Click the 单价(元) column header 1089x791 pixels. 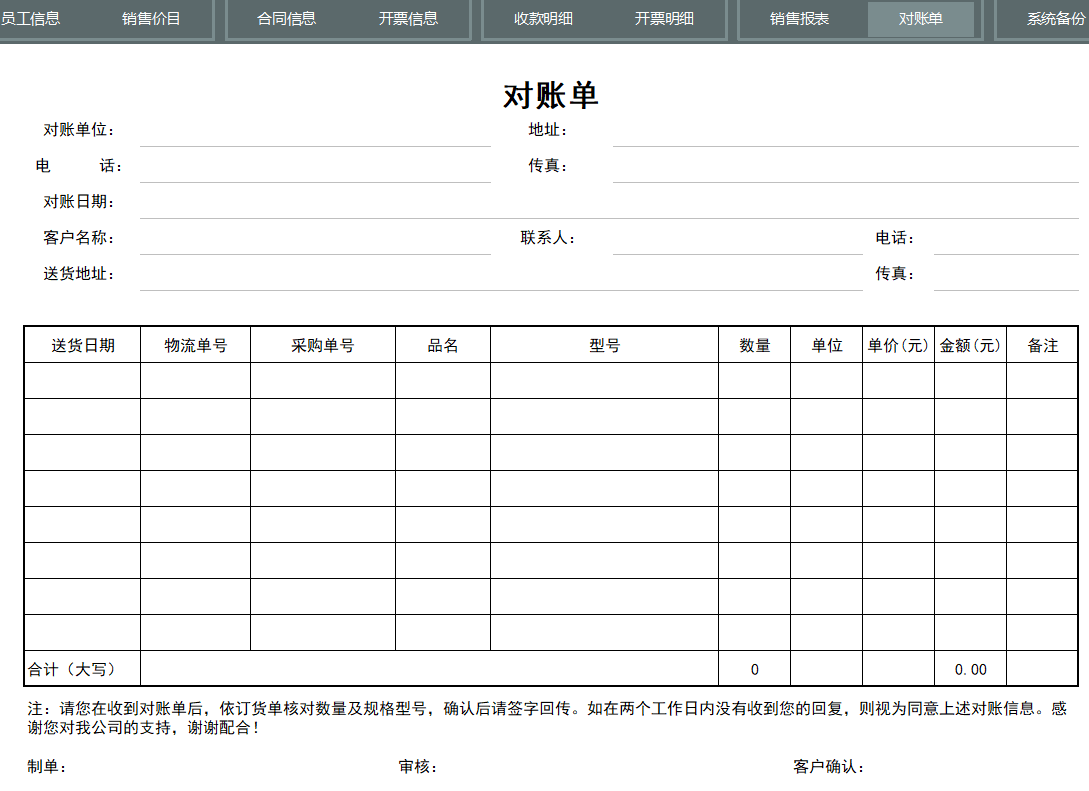point(898,345)
